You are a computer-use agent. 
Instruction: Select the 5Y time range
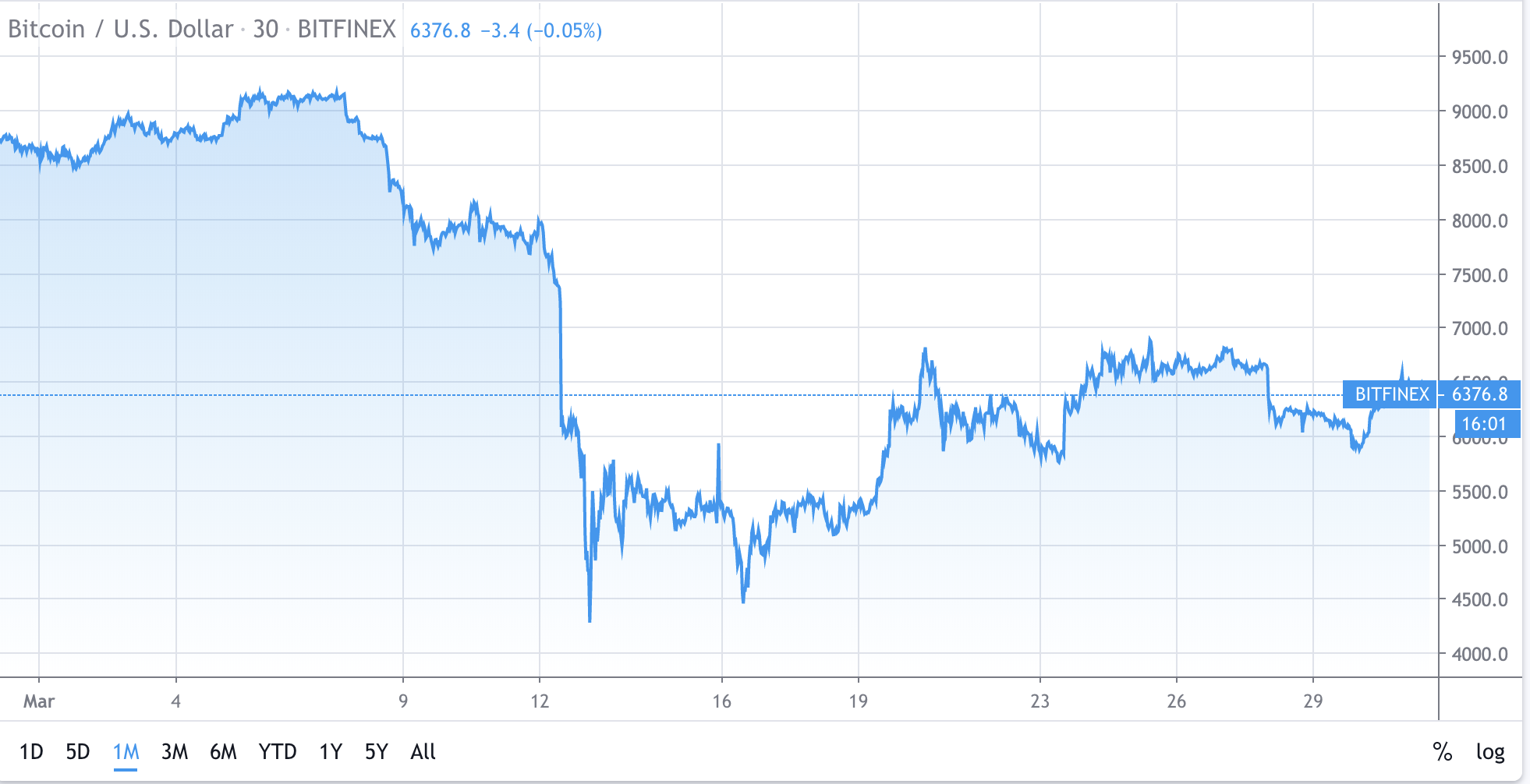point(377,752)
